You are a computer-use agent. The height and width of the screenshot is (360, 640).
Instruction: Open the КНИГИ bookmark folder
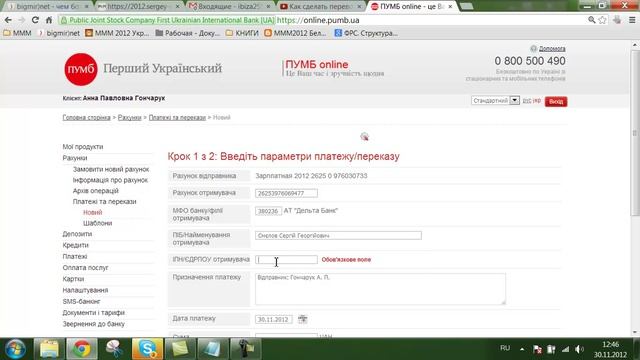(242, 33)
